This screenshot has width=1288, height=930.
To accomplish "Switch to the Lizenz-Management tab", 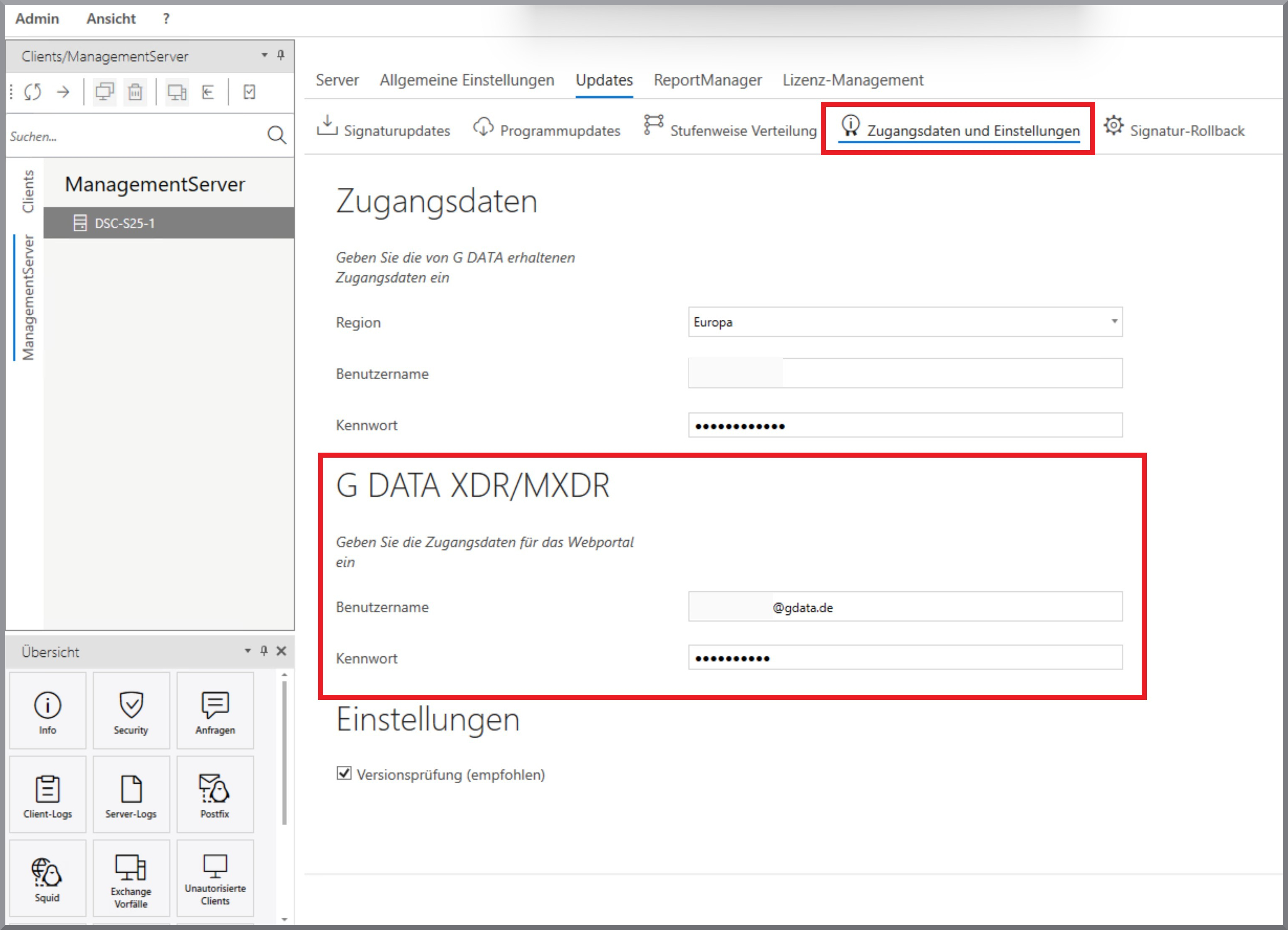I will (x=853, y=80).
